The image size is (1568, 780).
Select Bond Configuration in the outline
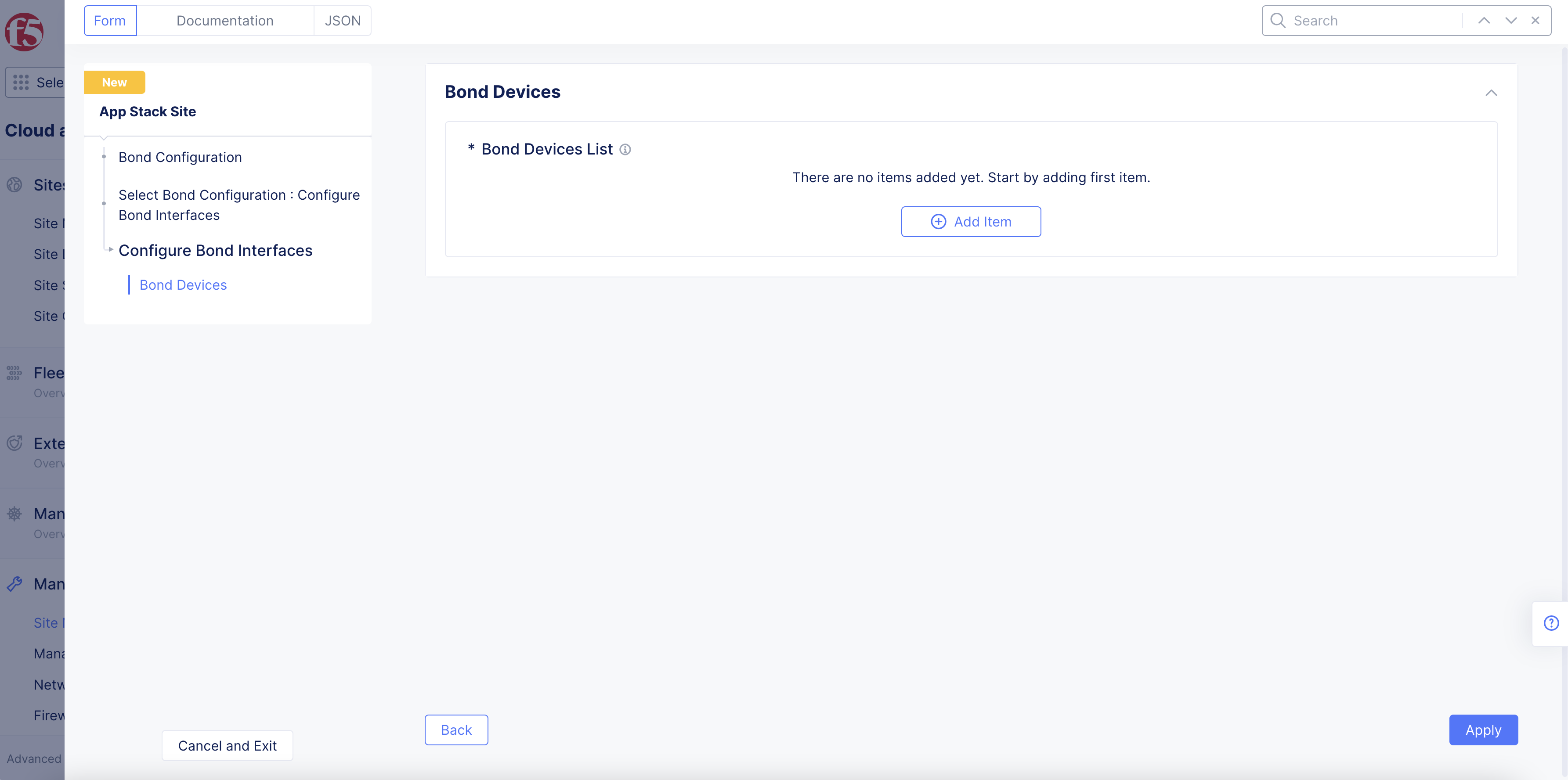coord(180,158)
